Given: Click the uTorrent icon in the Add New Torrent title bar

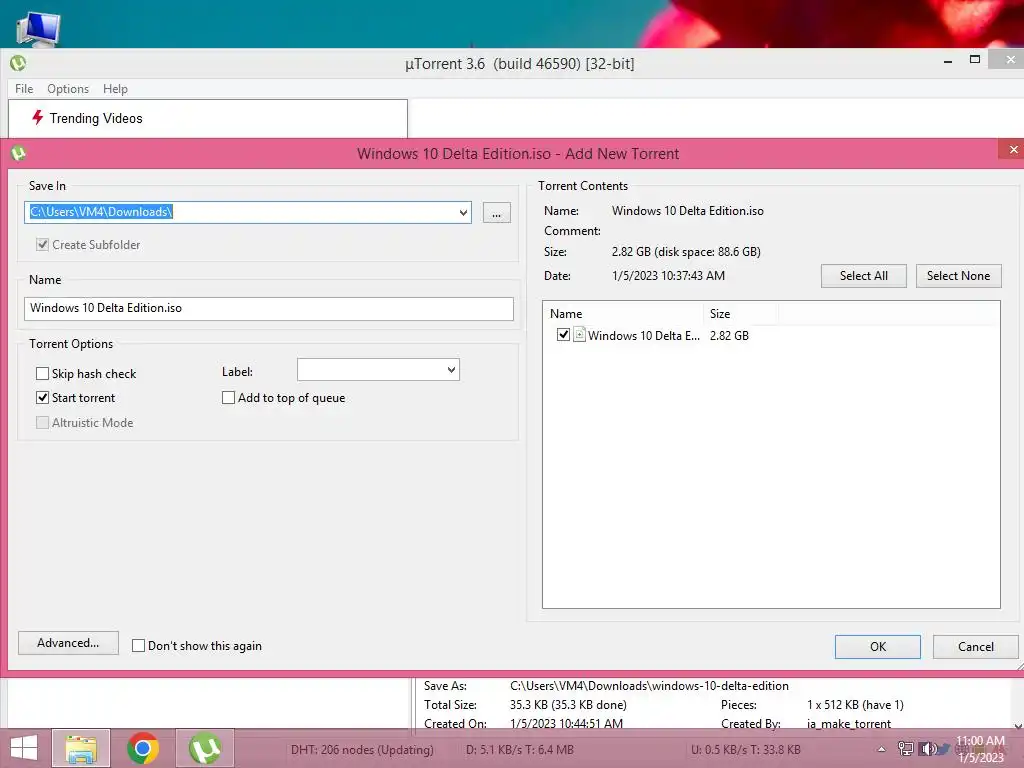Looking at the screenshot, I should click(18, 153).
